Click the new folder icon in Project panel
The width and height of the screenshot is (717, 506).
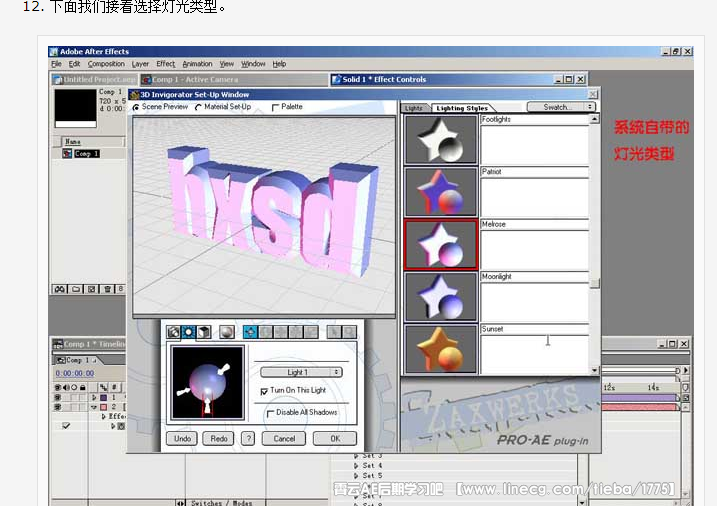click(x=76, y=289)
